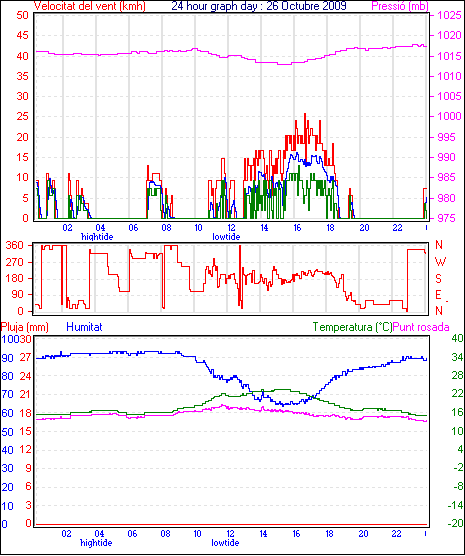Image resolution: width=465 pixels, height=556 pixels.
Task: Click the 'Pressió (mb)' axis title
Action: pos(400,6)
